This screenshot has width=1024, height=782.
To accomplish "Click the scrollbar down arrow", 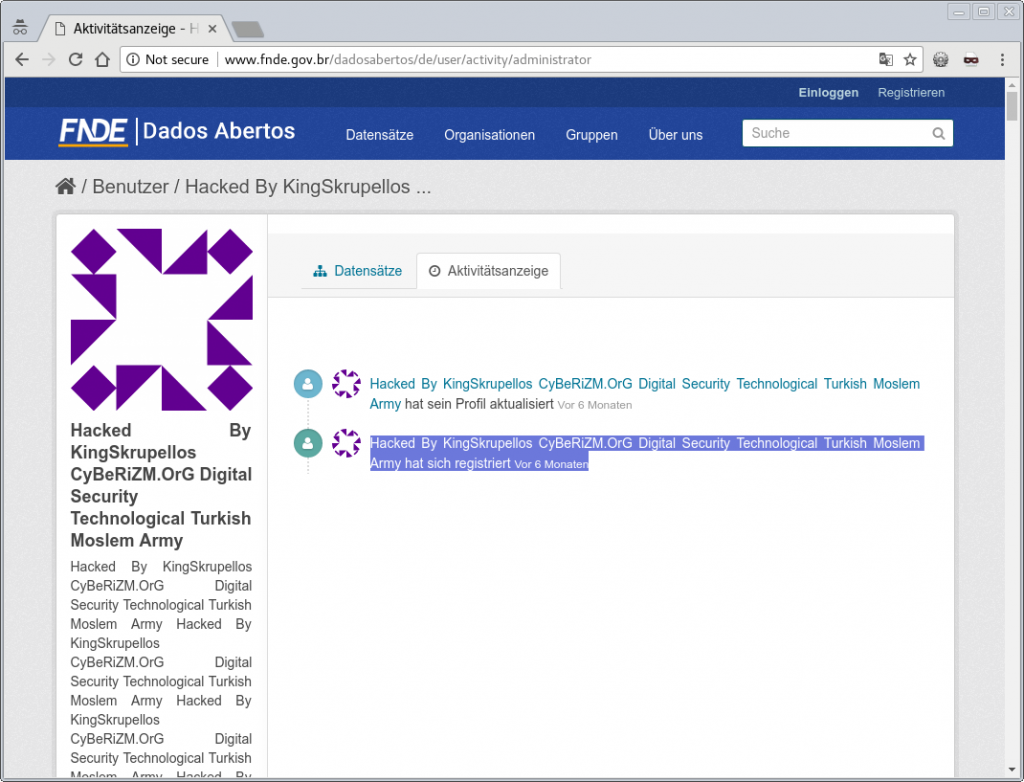I will click(x=1012, y=771).
